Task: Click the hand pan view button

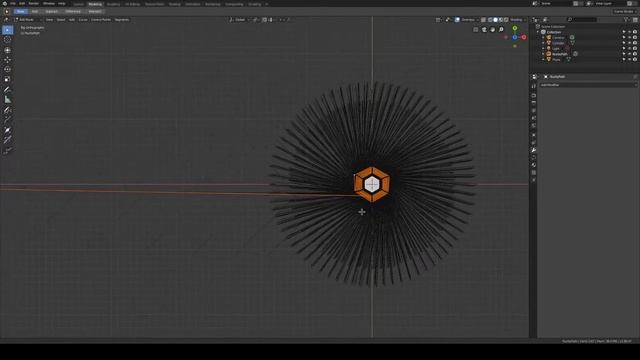Action: tap(493, 29)
